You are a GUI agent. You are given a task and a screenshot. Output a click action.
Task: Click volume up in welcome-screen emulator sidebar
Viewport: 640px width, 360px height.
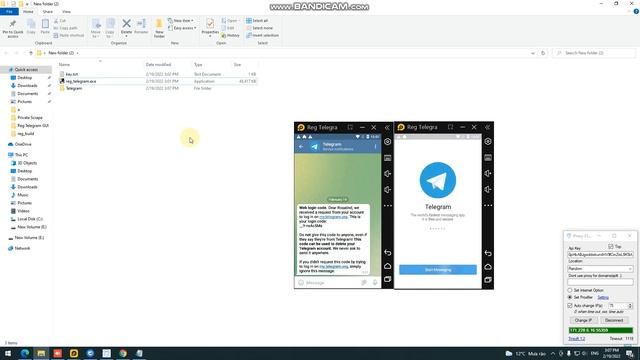(x=488, y=173)
